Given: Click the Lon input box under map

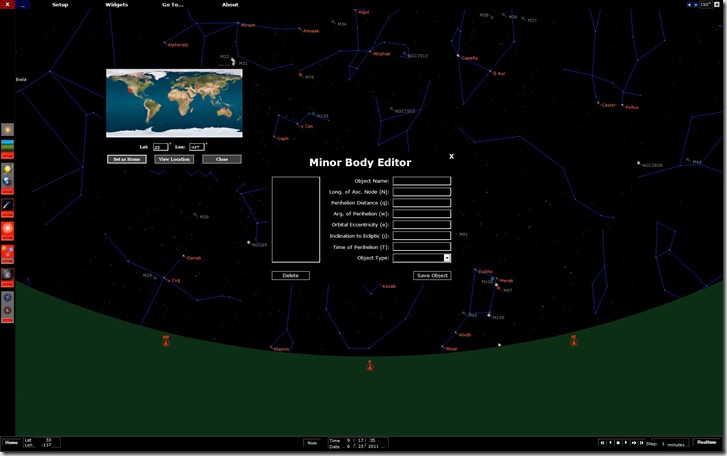Looking at the screenshot, I should tap(197, 147).
